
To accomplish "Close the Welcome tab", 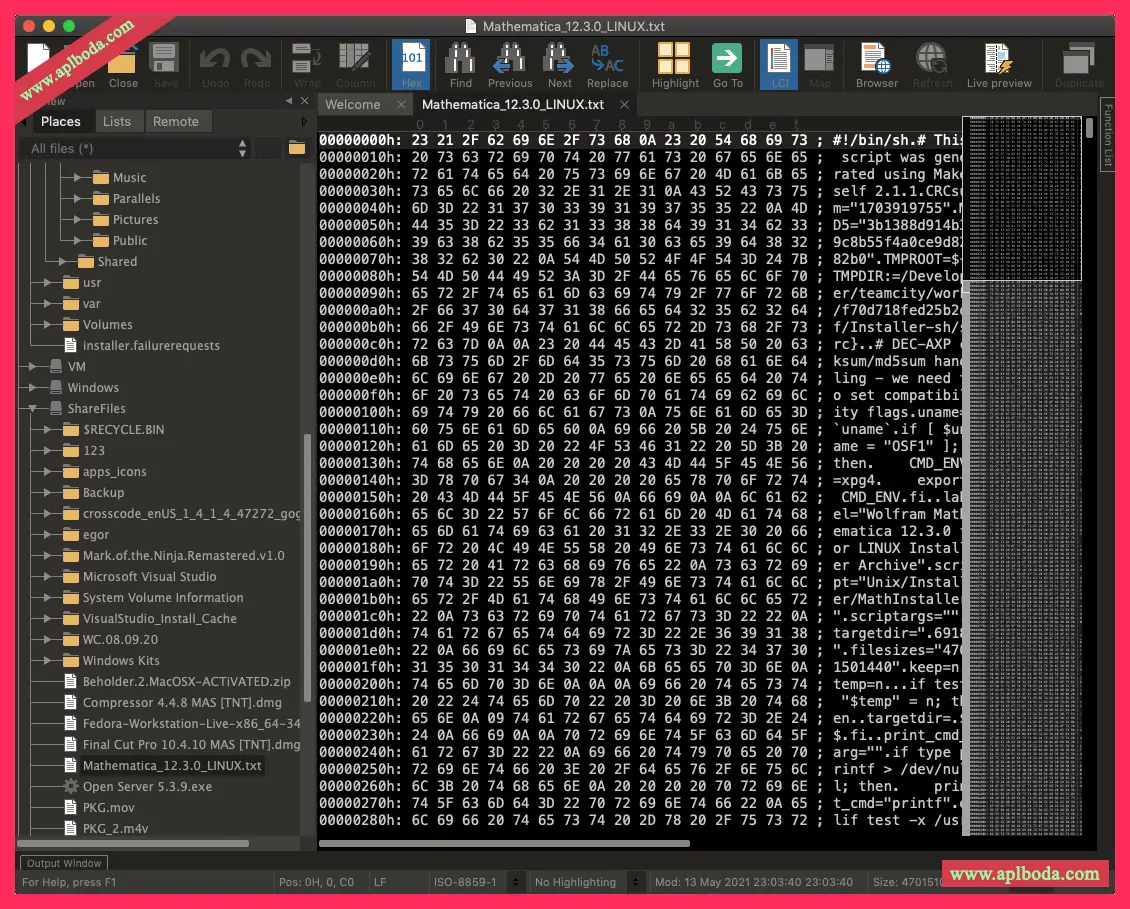I will click(401, 105).
